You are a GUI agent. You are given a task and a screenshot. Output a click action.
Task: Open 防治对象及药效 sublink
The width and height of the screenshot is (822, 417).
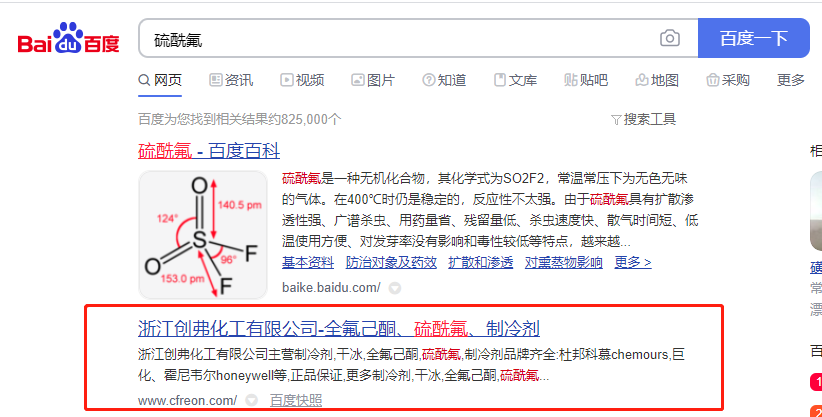click(x=391, y=262)
